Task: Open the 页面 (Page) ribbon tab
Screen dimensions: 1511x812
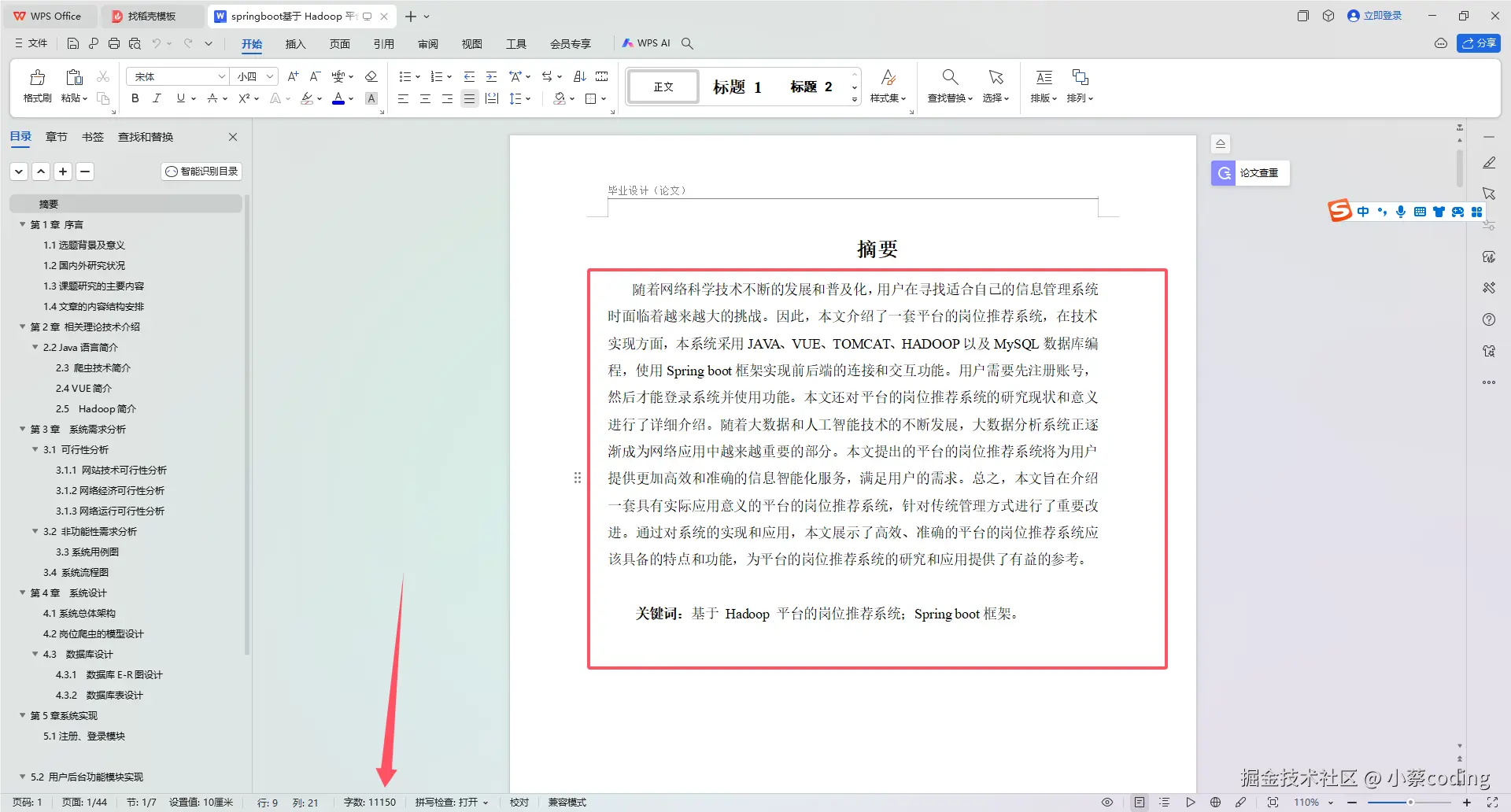Action: click(339, 44)
